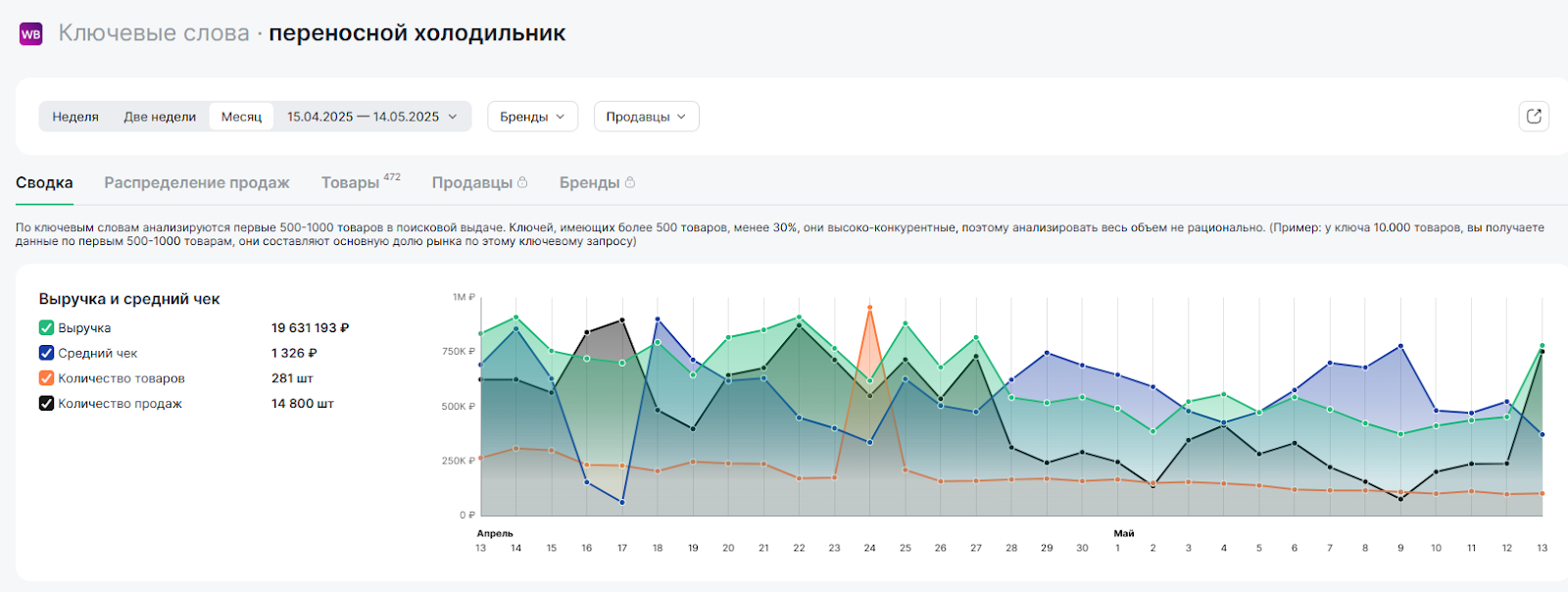
Task: Click the purple WB logo icon
Action: click(31, 34)
